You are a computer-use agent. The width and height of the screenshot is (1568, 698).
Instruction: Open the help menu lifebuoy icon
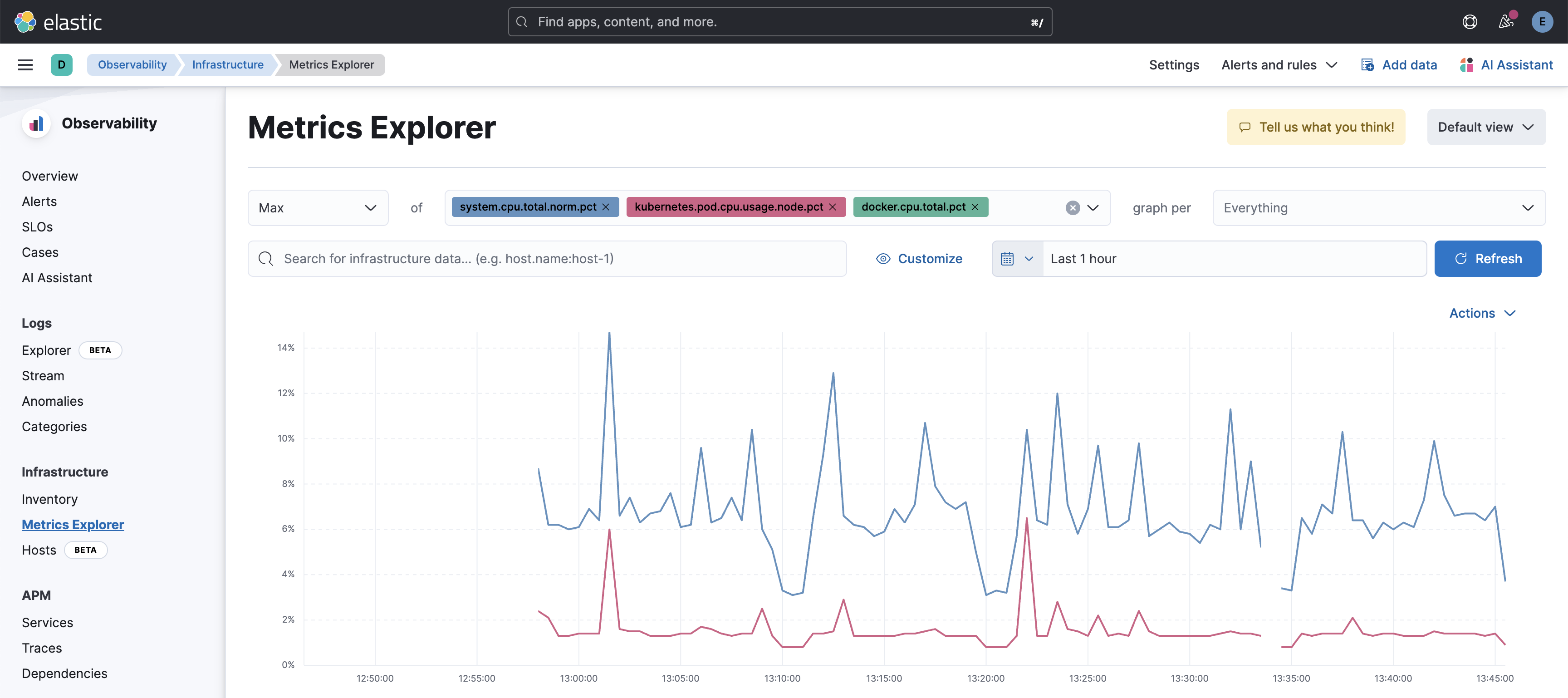(x=1470, y=22)
